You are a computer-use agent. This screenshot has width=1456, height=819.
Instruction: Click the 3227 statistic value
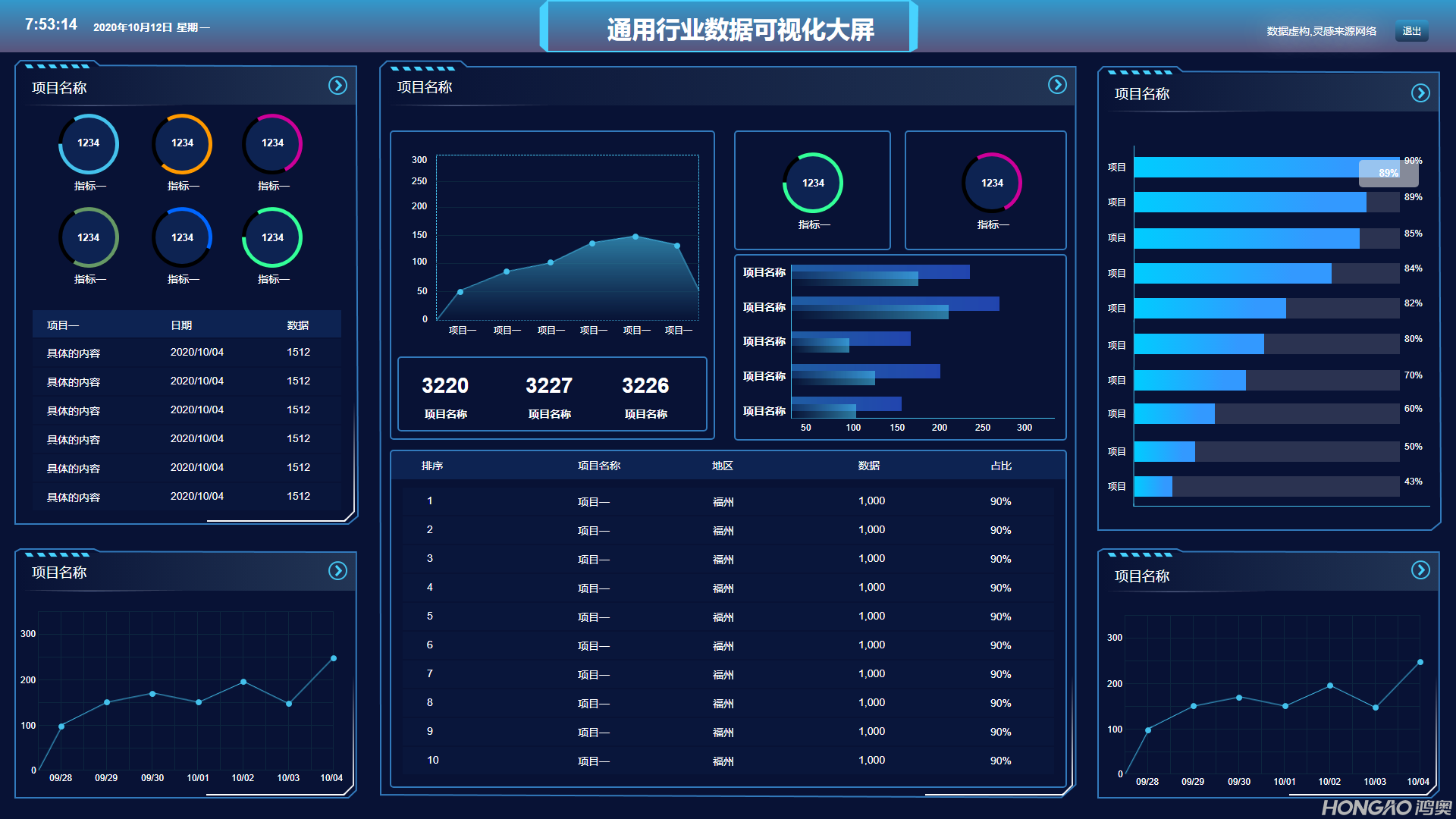[549, 385]
